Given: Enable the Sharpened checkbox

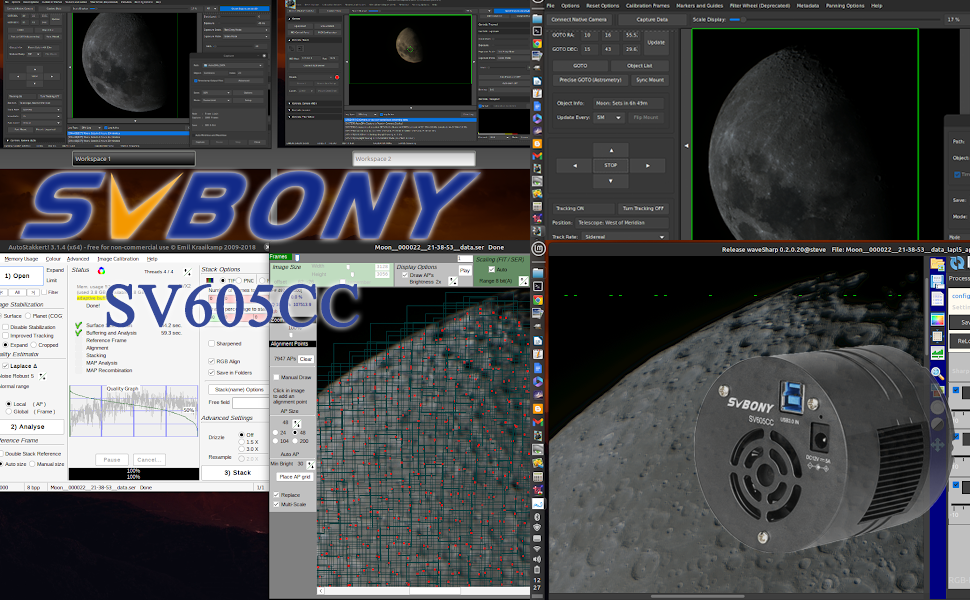Looking at the screenshot, I should coord(212,344).
